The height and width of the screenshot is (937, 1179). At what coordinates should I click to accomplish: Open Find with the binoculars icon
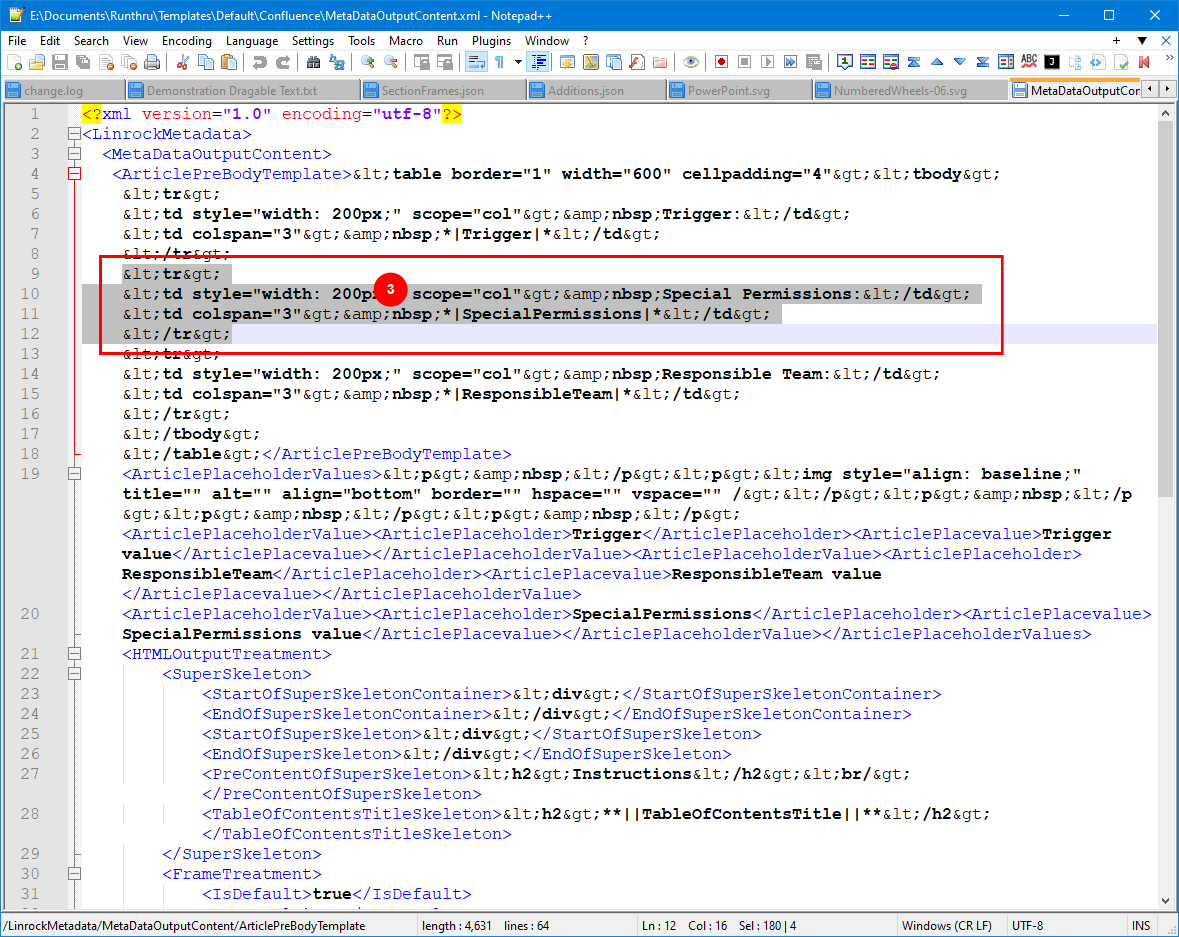click(x=313, y=62)
